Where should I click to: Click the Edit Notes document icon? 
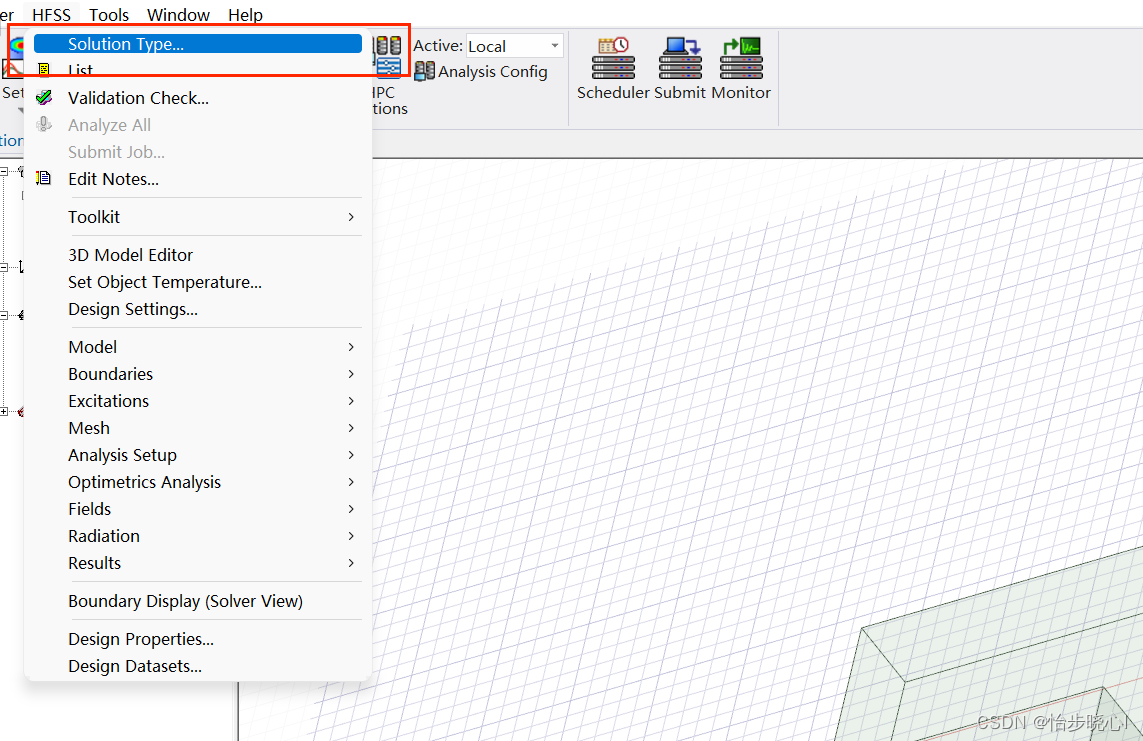pos(44,178)
